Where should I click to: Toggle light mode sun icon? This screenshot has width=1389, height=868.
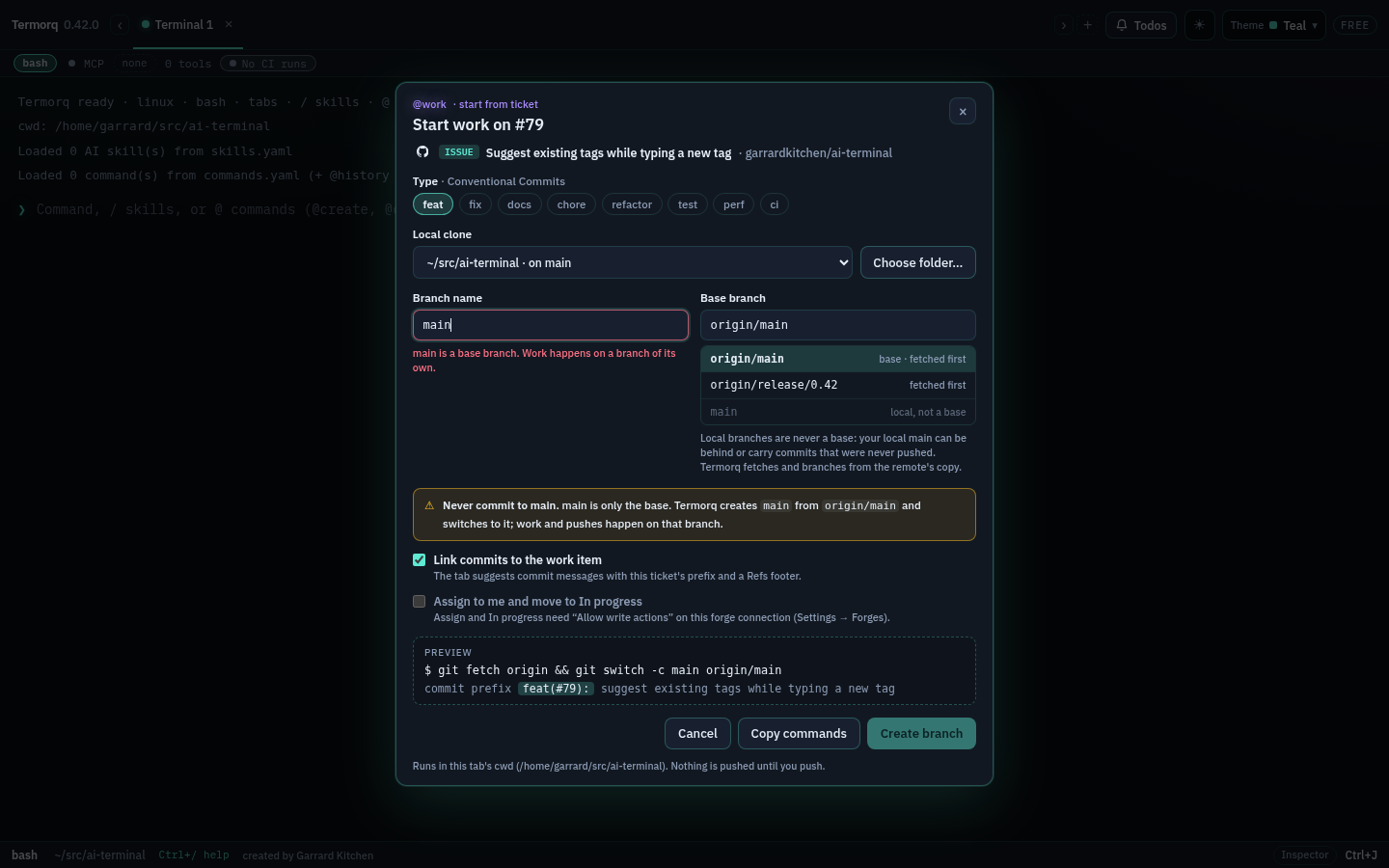(1199, 25)
